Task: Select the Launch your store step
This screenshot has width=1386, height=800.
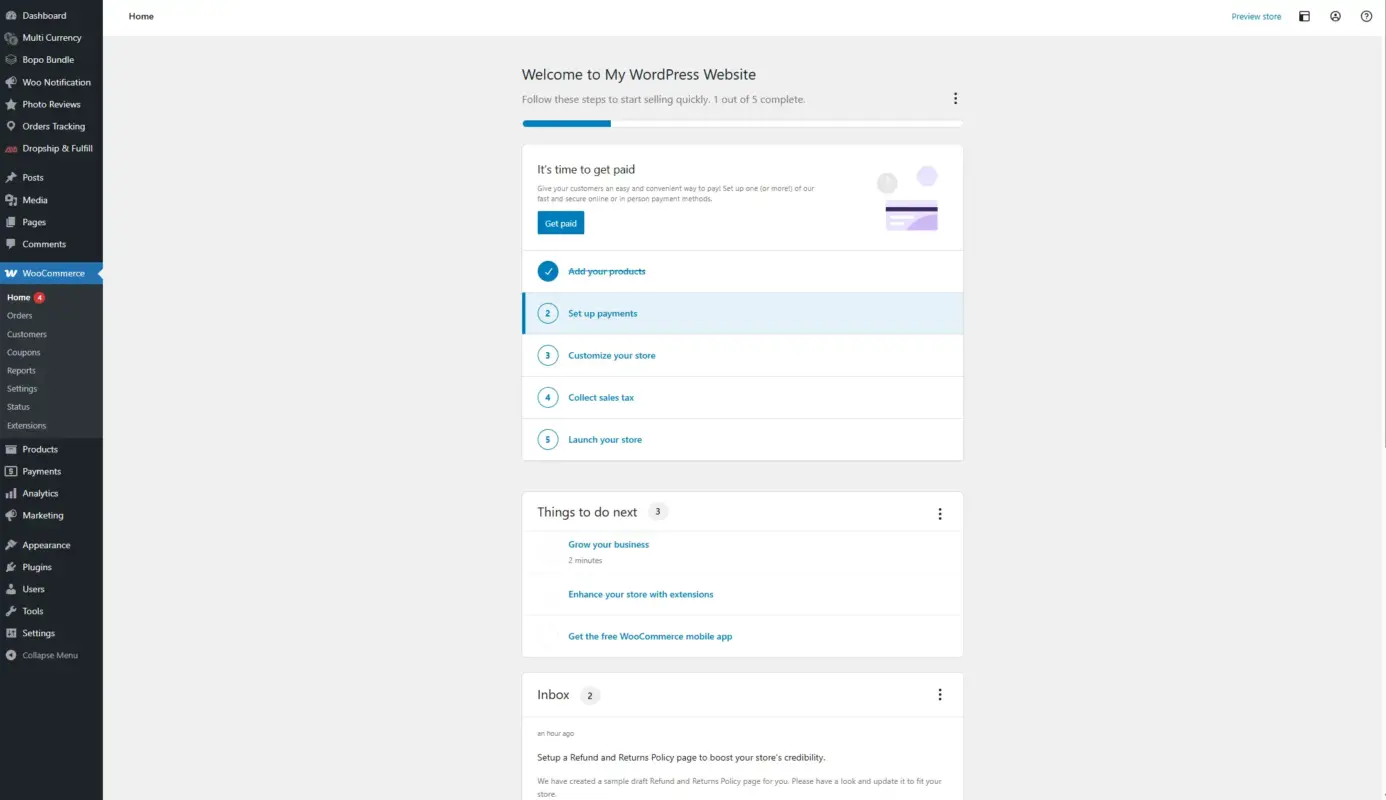Action: pos(742,439)
